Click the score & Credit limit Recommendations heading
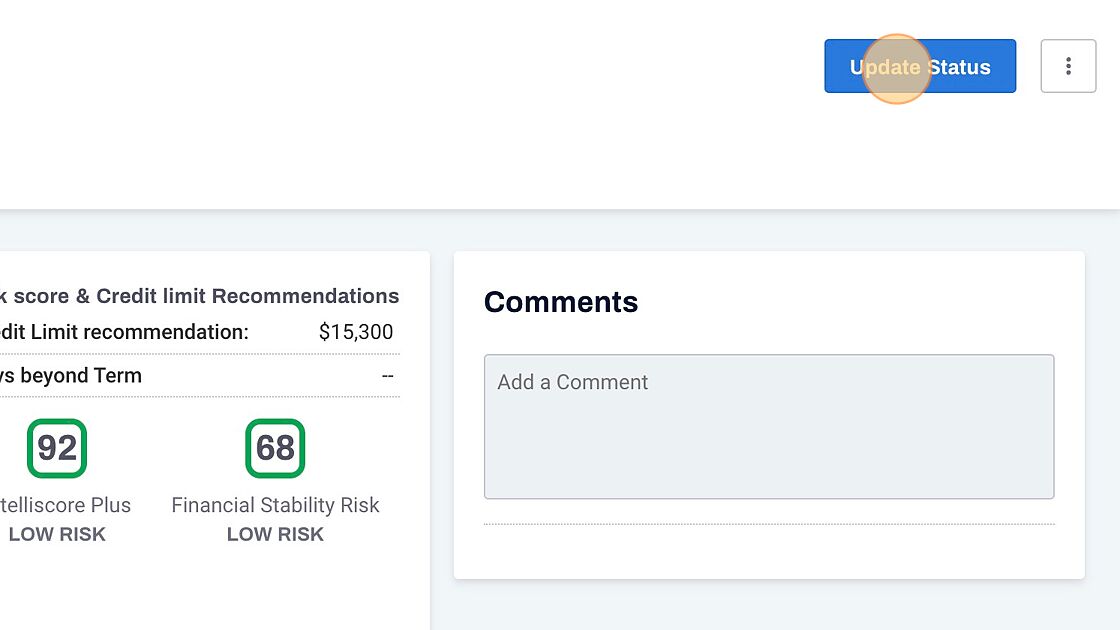The height and width of the screenshot is (630, 1120). [x=200, y=296]
